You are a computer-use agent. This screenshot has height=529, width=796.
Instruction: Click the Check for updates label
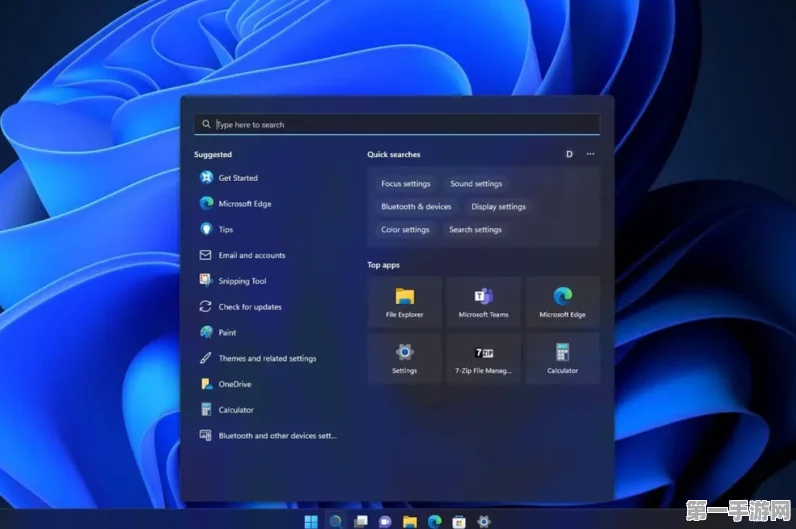pos(250,307)
